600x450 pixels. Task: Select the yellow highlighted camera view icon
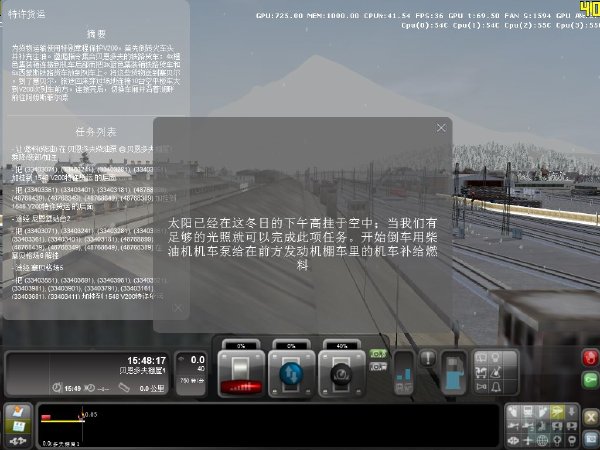(557, 412)
